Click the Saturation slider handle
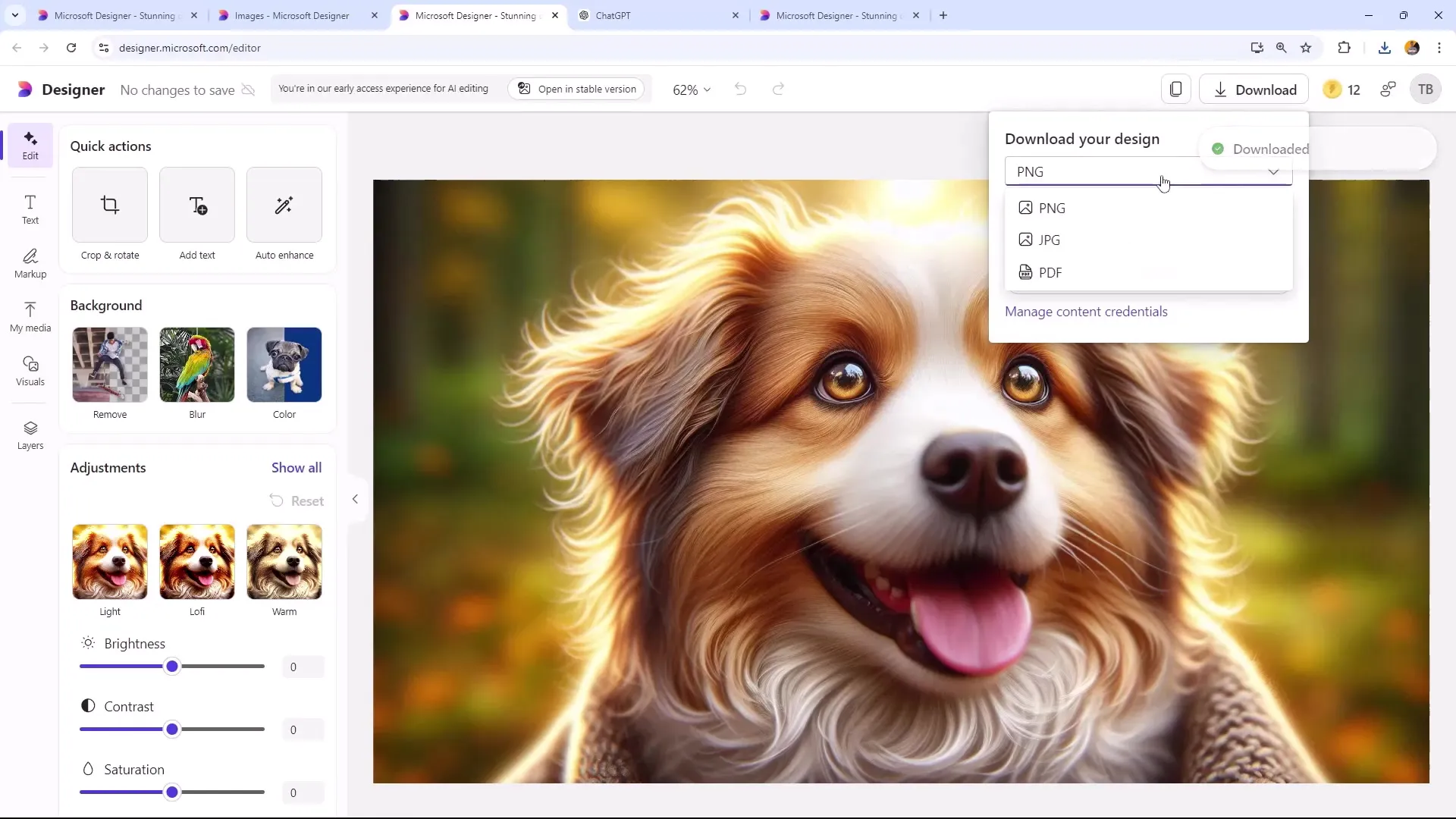The height and width of the screenshot is (819, 1456). point(172,792)
